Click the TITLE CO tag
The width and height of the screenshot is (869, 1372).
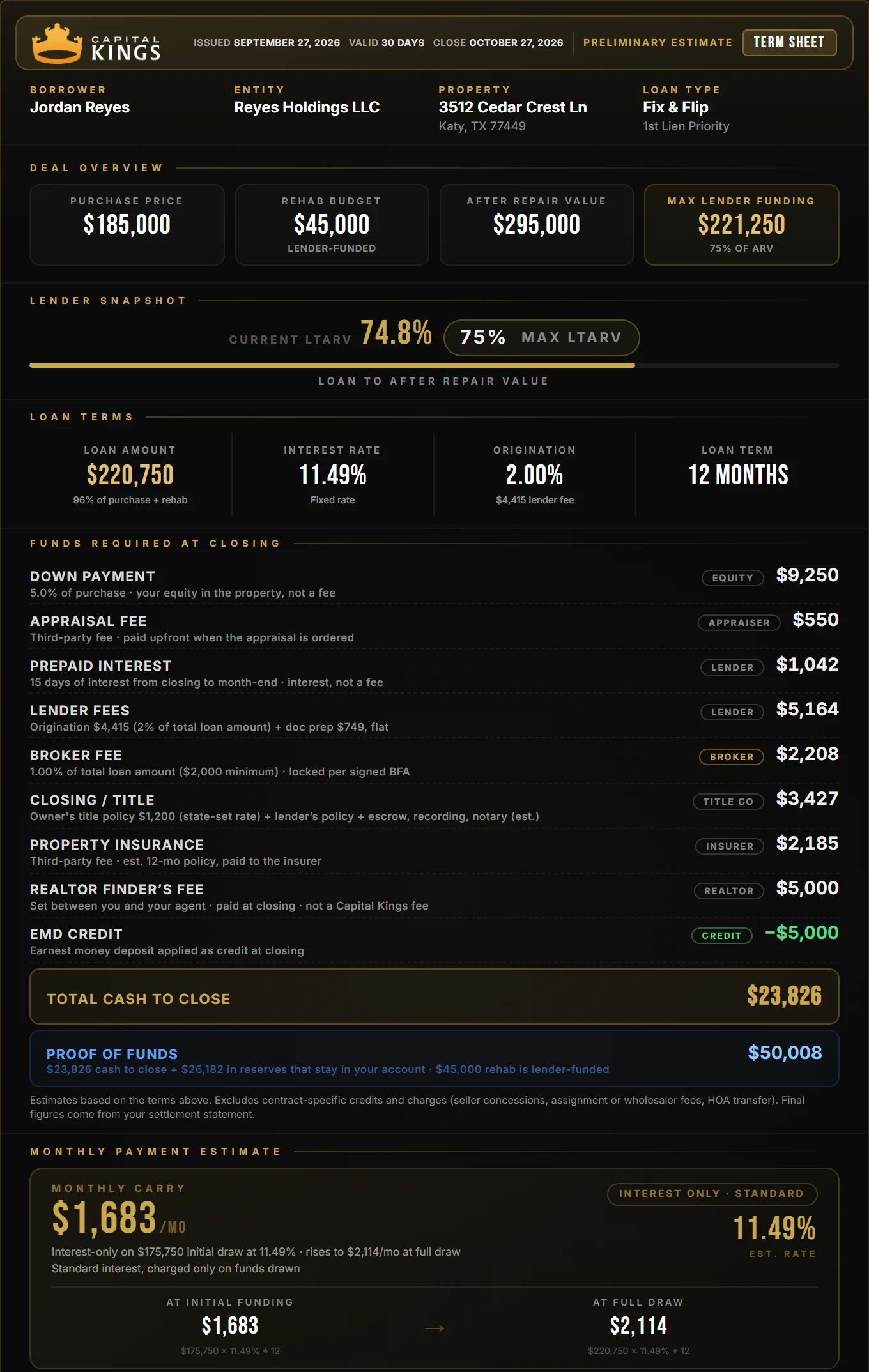tap(728, 802)
